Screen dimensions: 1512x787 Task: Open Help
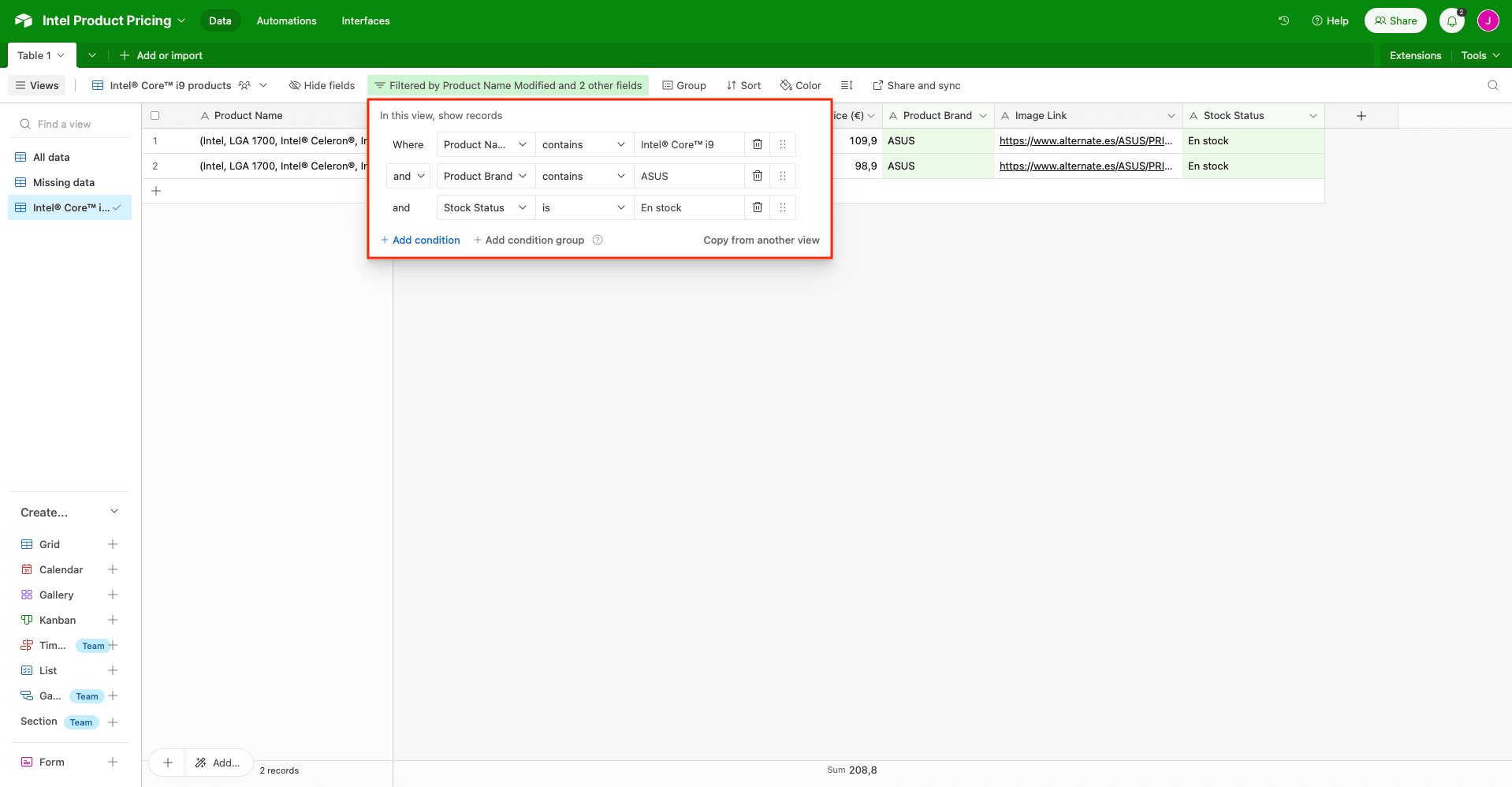coord(1330,21)
